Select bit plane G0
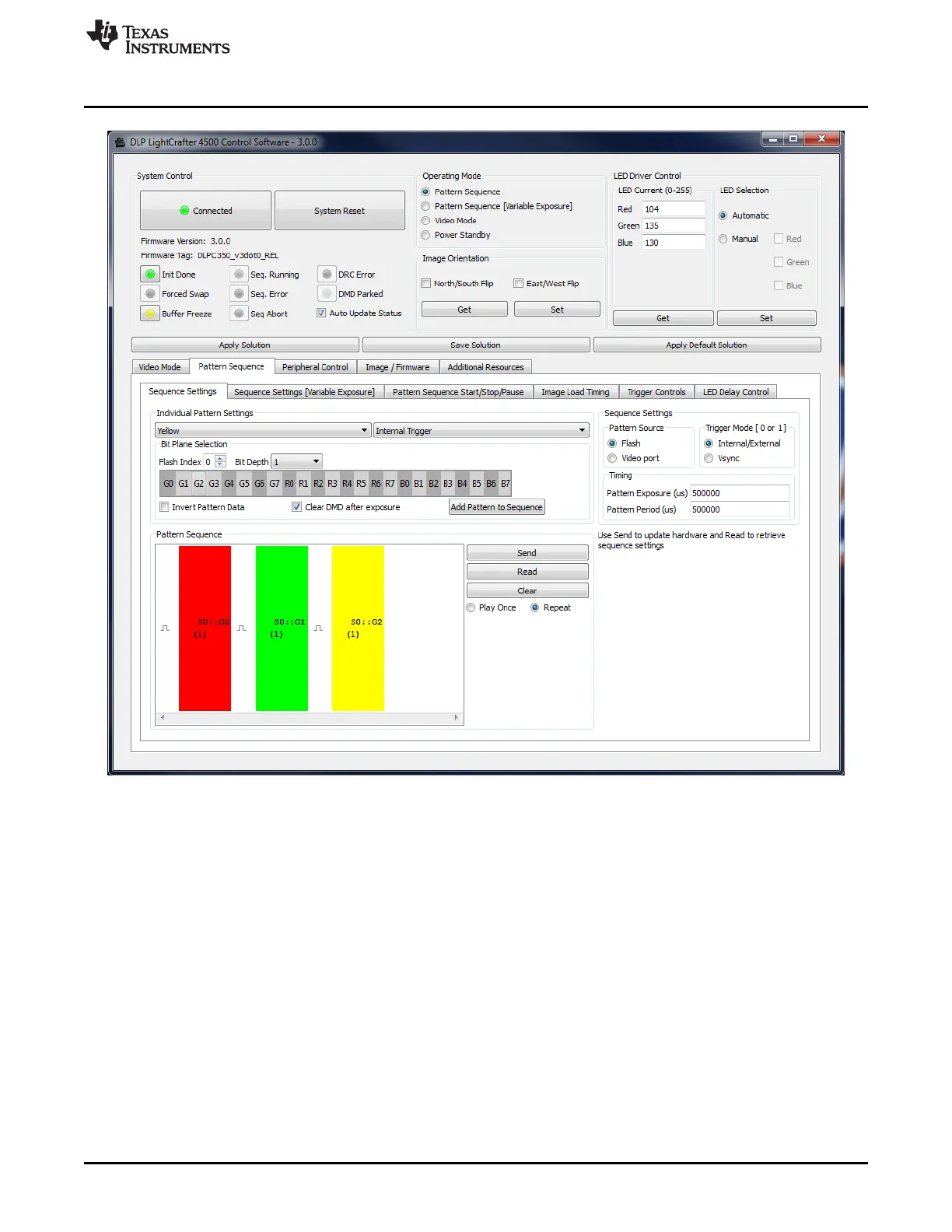The height and width of the screenshot is (1232, 952). pos(168,484)
